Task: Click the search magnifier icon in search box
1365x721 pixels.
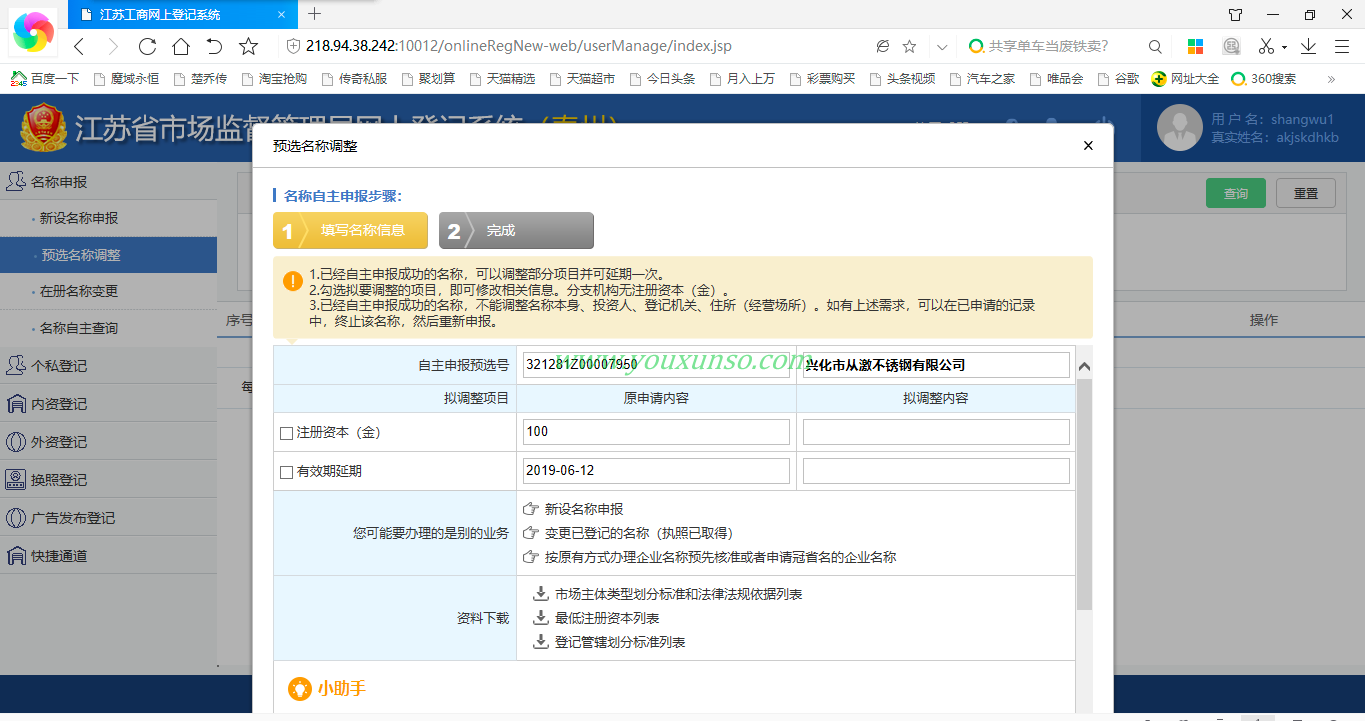Action: [x=1155, y=46]
